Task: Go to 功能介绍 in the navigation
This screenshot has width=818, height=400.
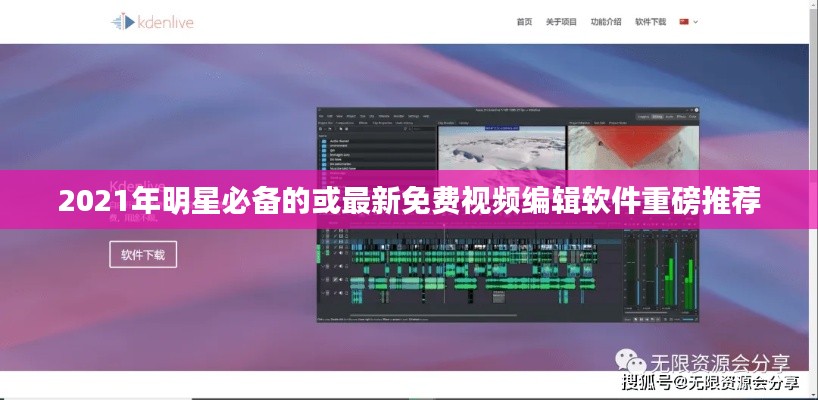Action: 605,21
